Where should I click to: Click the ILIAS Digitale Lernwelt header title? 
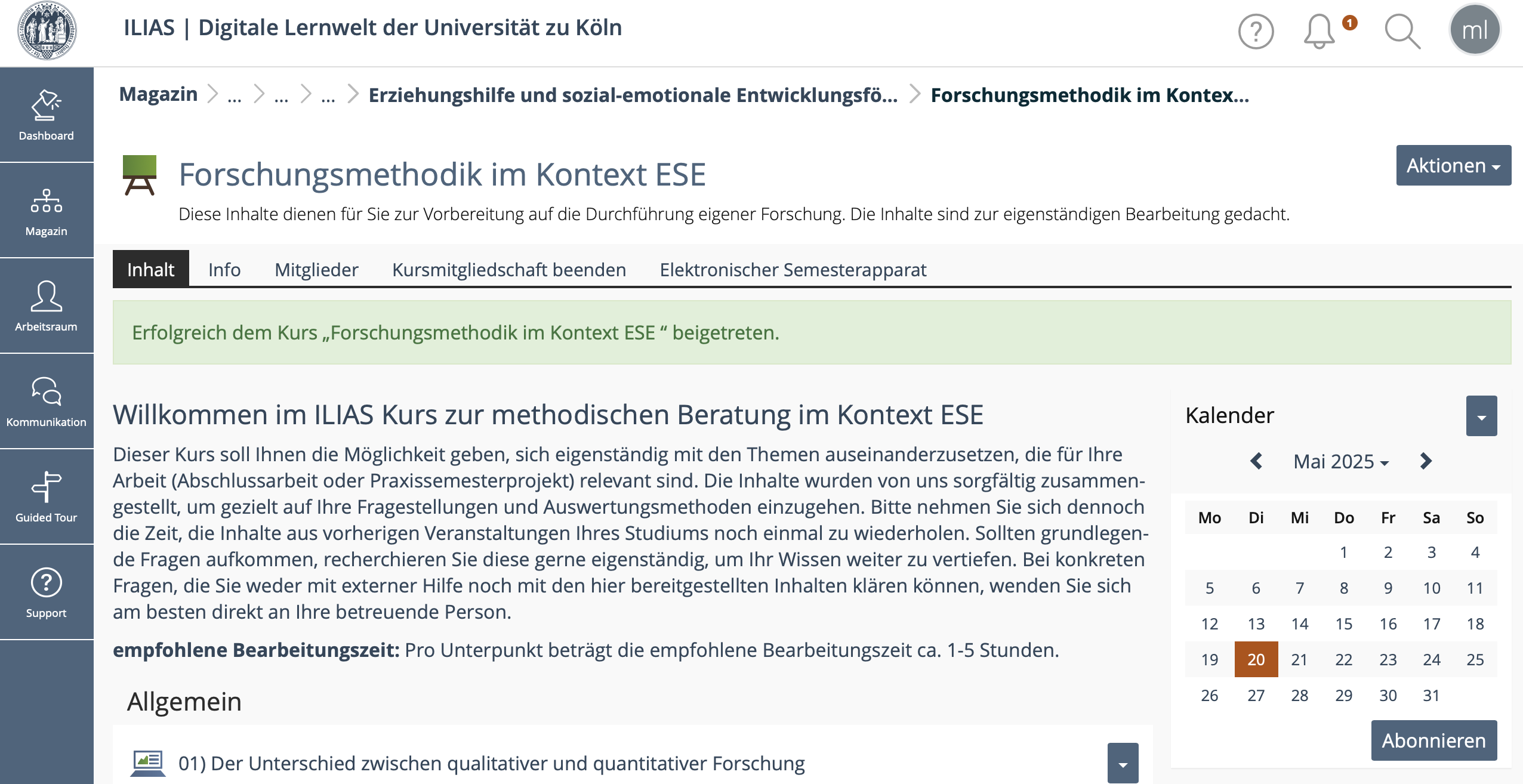pyautogui.click(x=372, y=27)
